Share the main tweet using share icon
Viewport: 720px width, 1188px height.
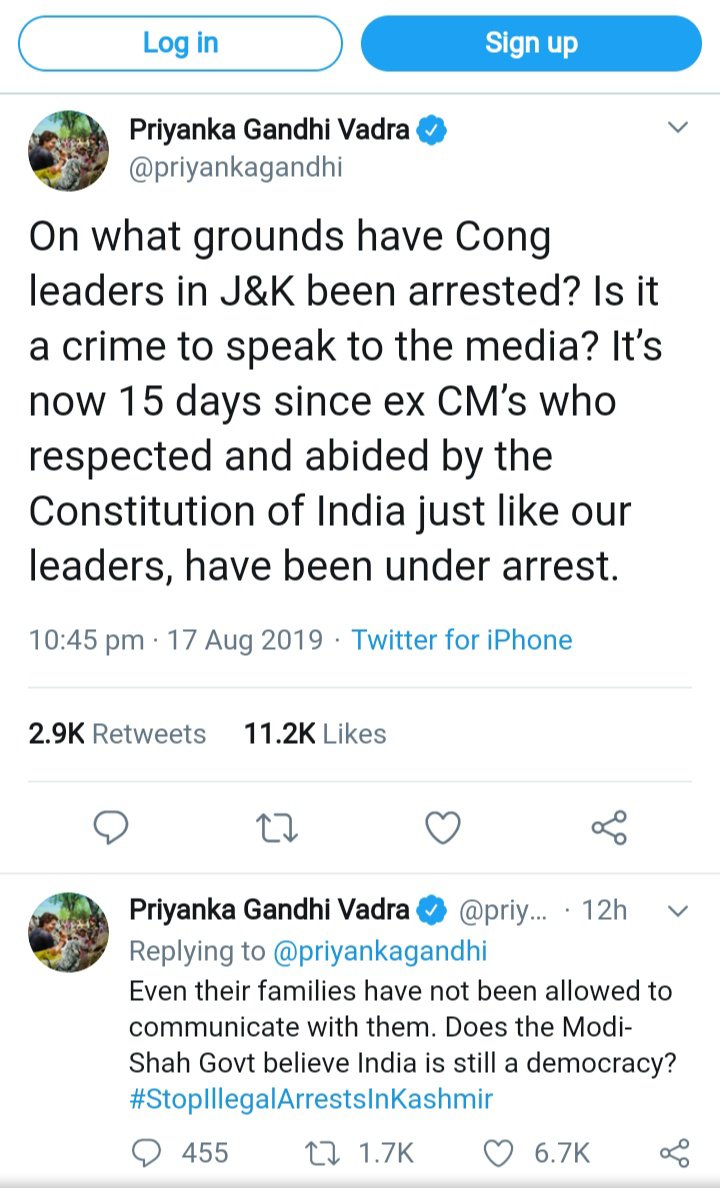(x=608, y=828)
